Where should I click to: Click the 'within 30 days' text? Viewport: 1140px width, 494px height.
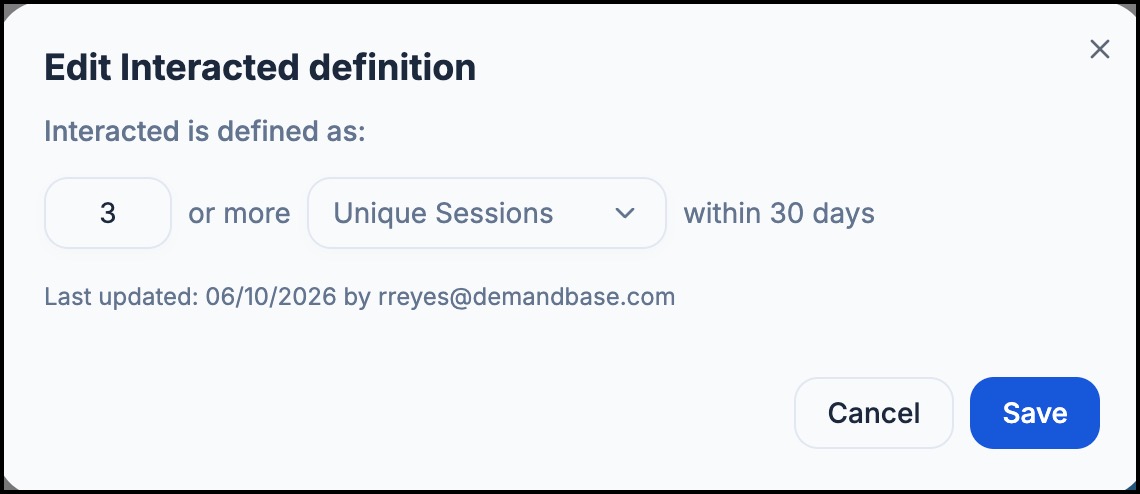(779, 213)
